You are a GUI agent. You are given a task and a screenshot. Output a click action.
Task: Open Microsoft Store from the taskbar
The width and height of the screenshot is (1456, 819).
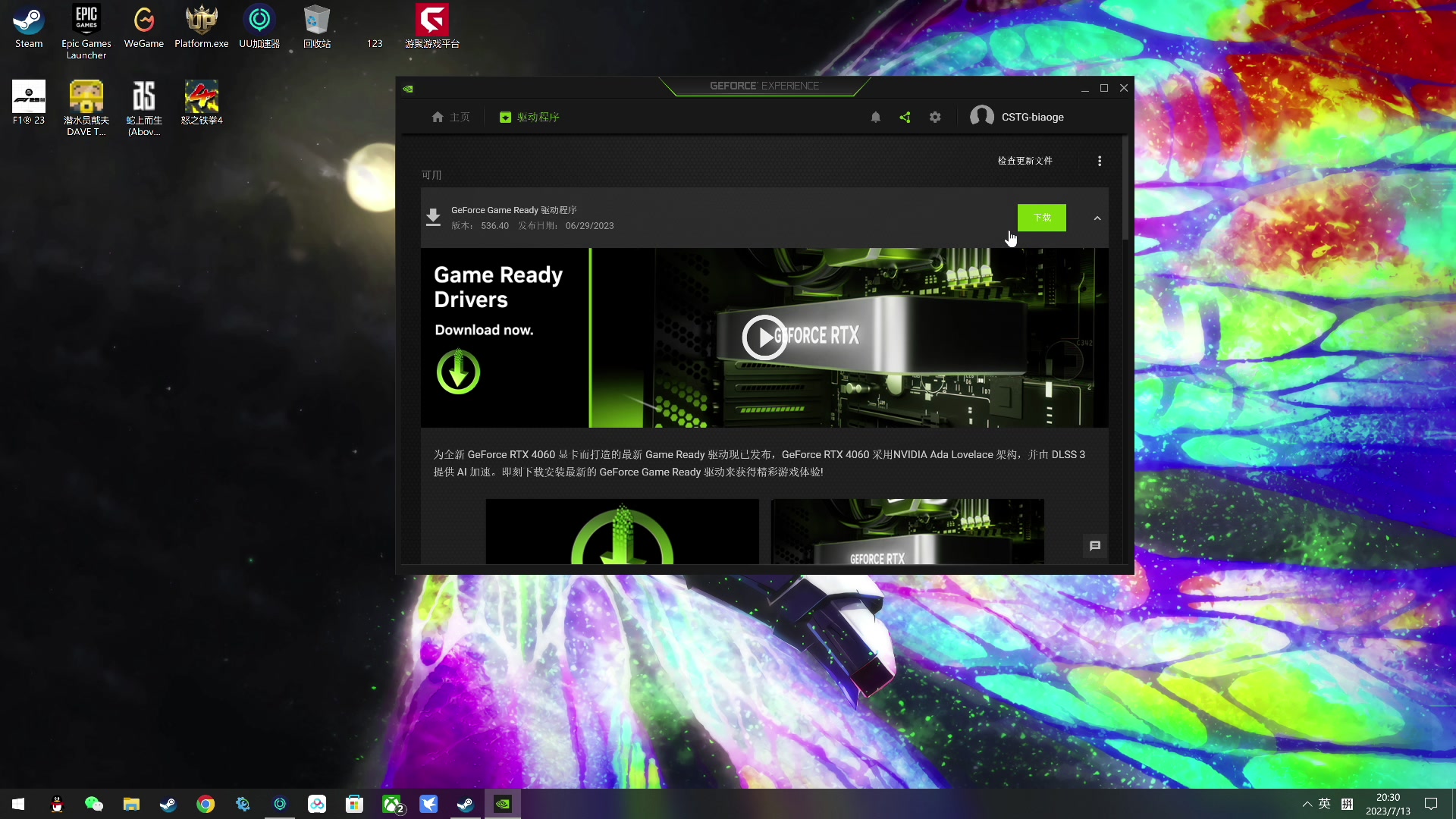click(354, 804)
